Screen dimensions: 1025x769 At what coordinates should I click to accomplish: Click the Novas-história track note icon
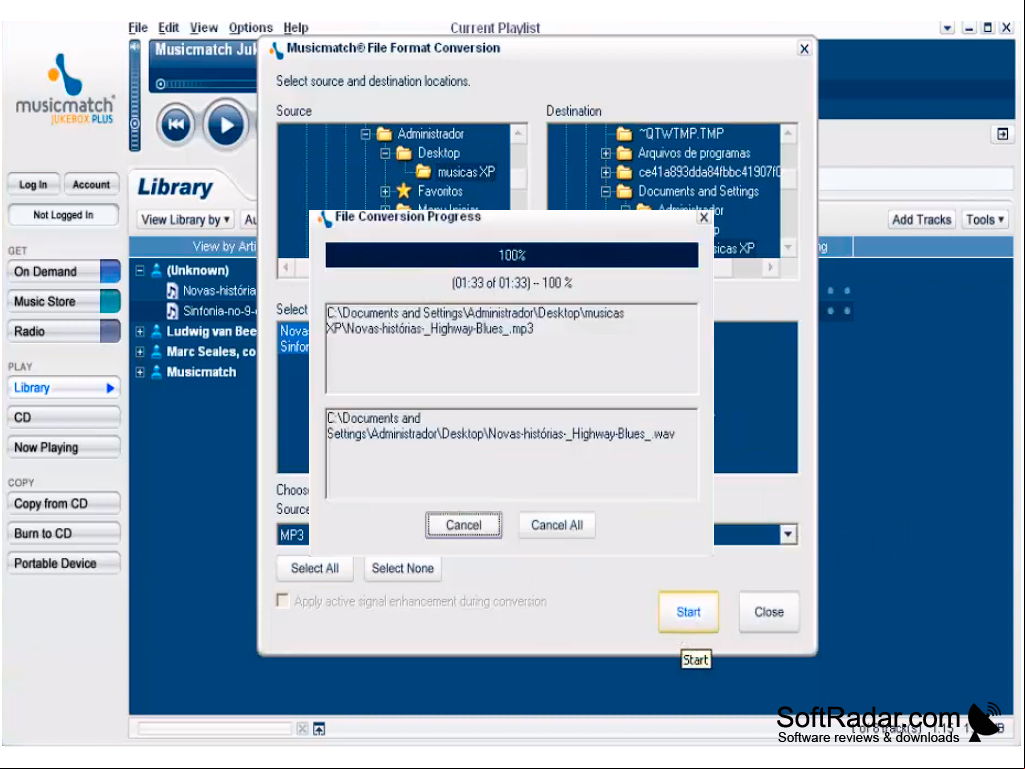click(172, 291)
